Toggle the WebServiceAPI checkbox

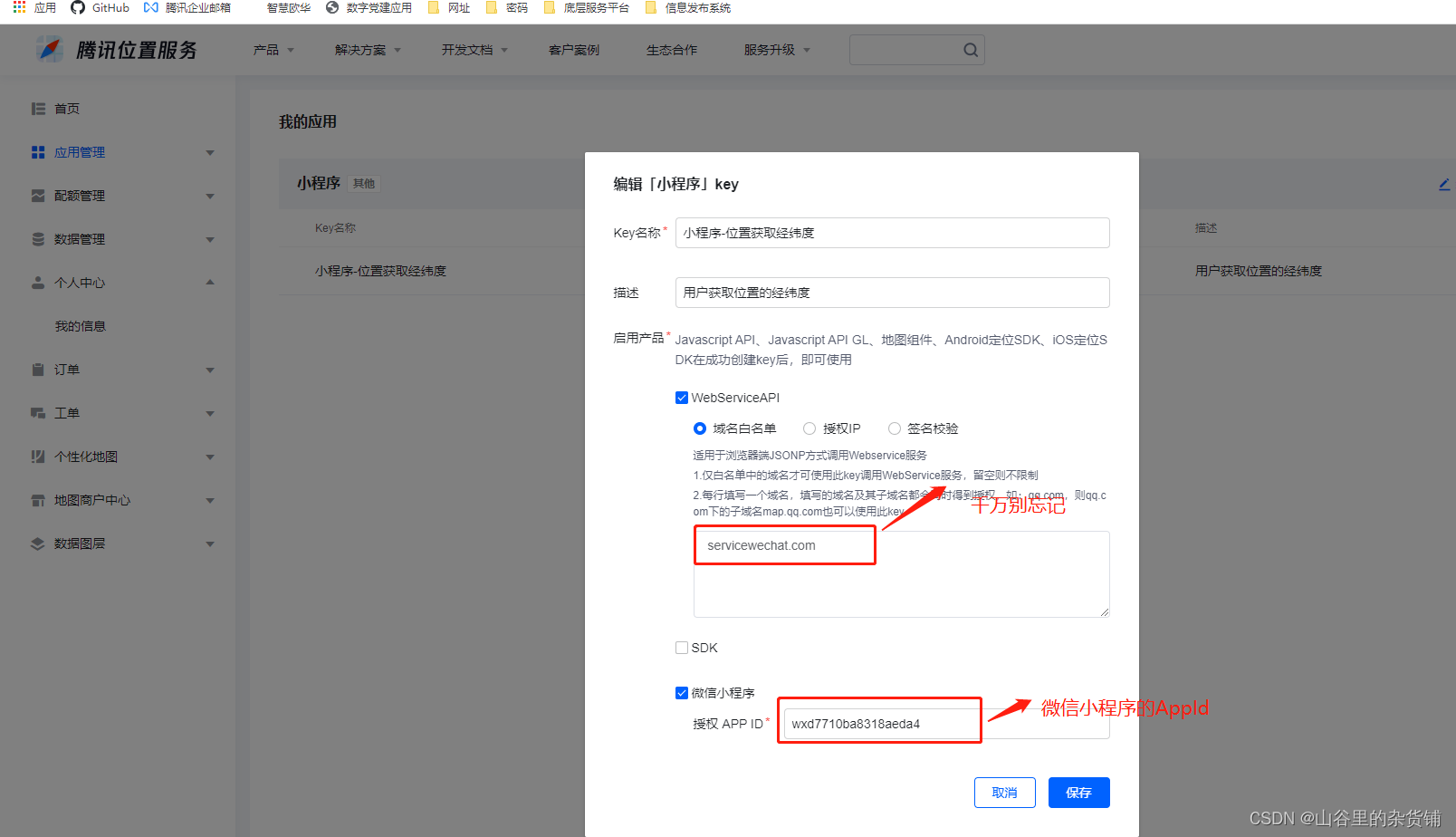pos(682,398)
